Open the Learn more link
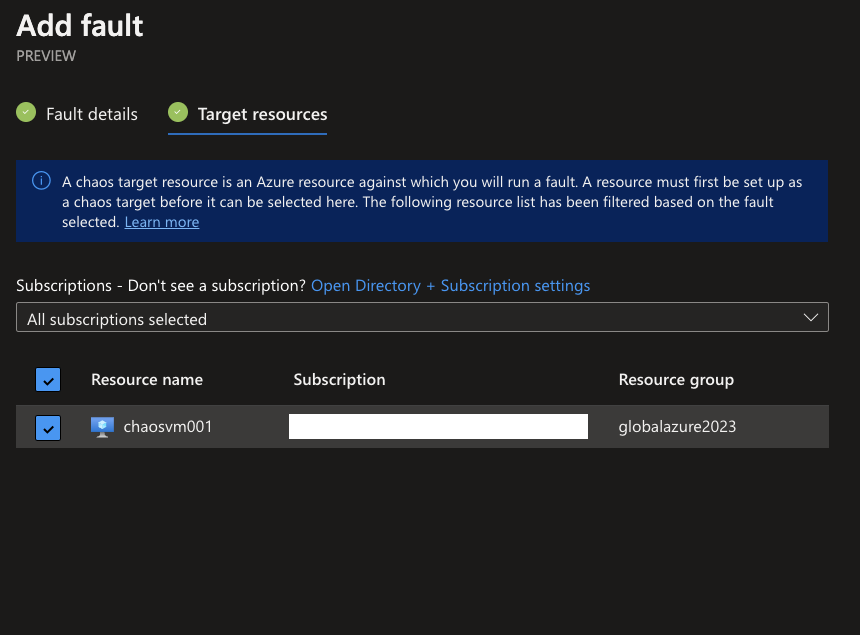This screenshot has height=635, width=860. point(162,222)
